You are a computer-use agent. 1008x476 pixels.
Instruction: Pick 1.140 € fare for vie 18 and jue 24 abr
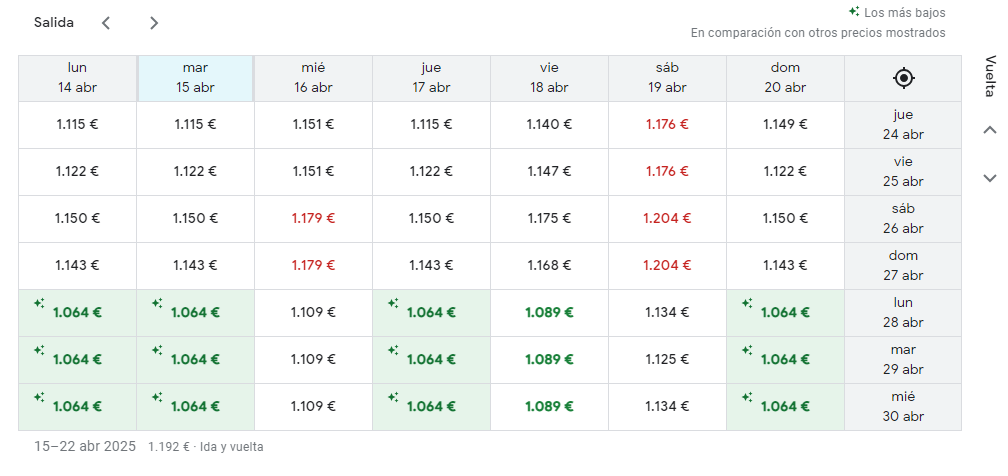click(549, 125)
